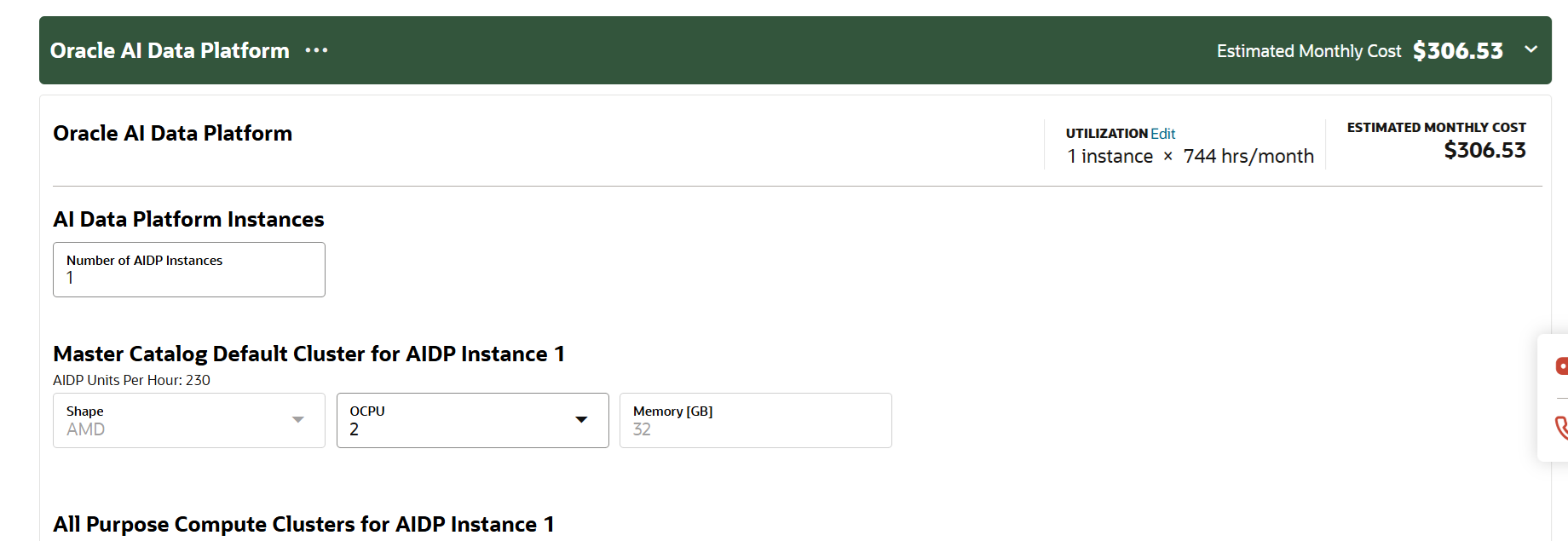Select the OCPU combo box showing 2
This screenshot has width=1568, height=541.
pyautogui.click(x=473, y=420)
